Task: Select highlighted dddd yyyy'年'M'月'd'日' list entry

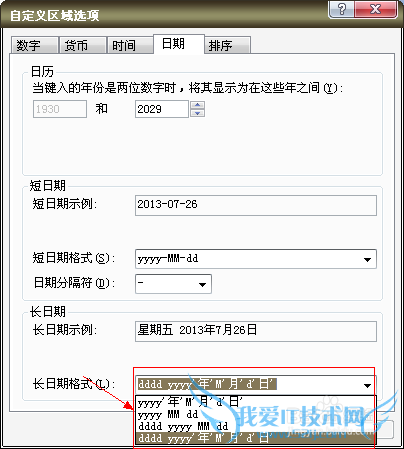Action: pos(256,438)
